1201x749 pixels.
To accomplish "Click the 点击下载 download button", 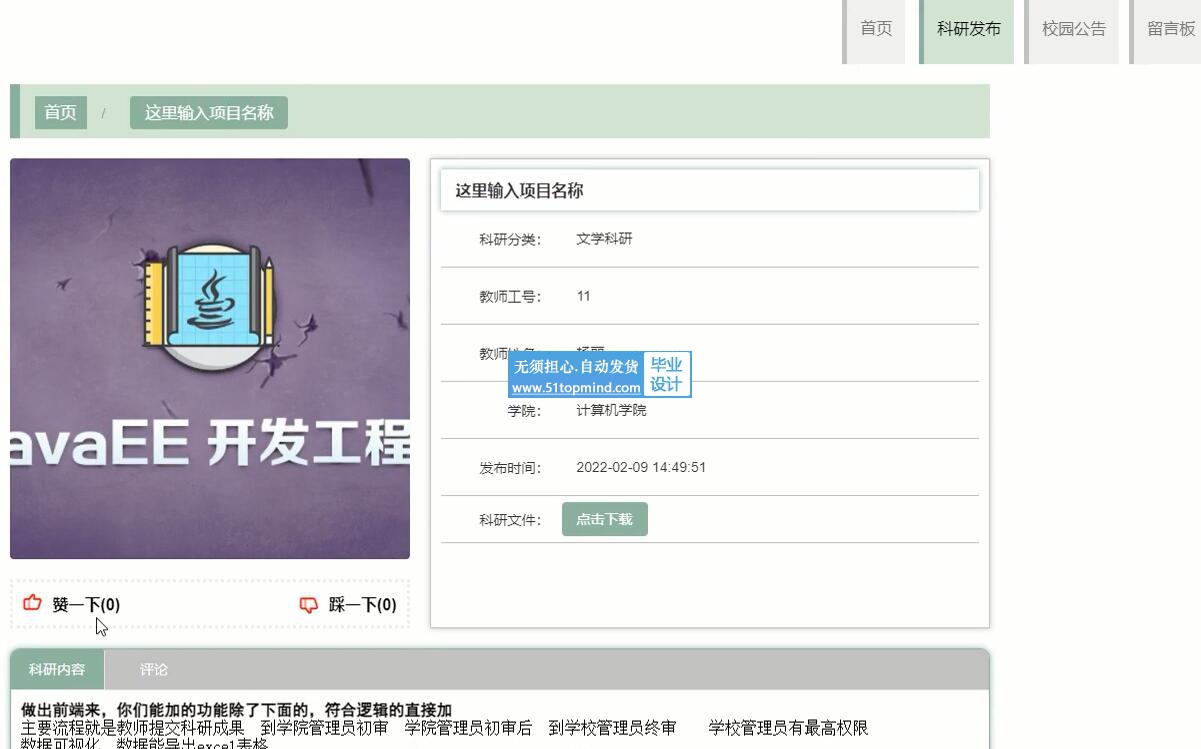I will 605,519.
